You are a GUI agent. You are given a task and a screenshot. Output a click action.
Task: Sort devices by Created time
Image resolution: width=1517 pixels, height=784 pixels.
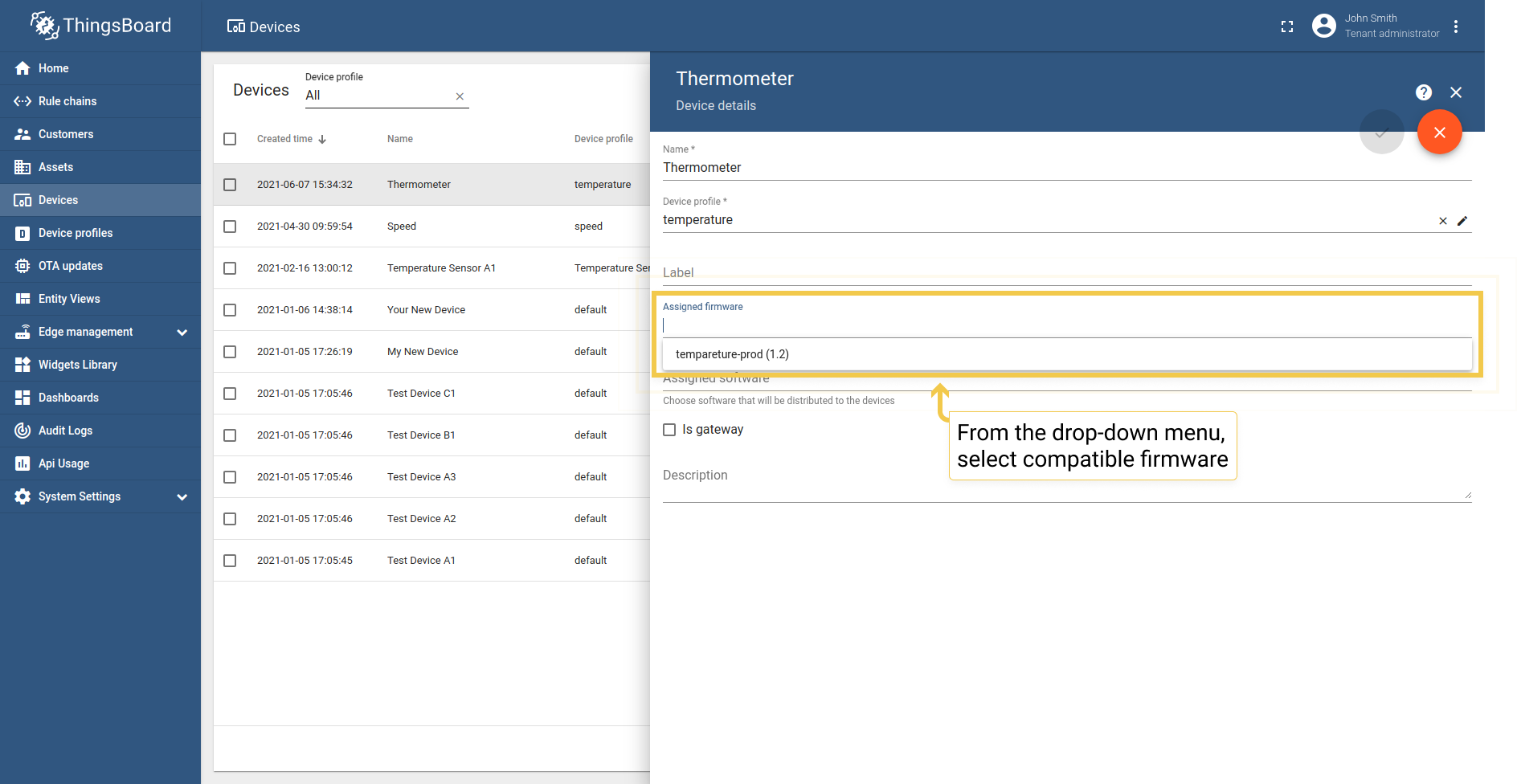pyautogui.click(x=285, y=139)
